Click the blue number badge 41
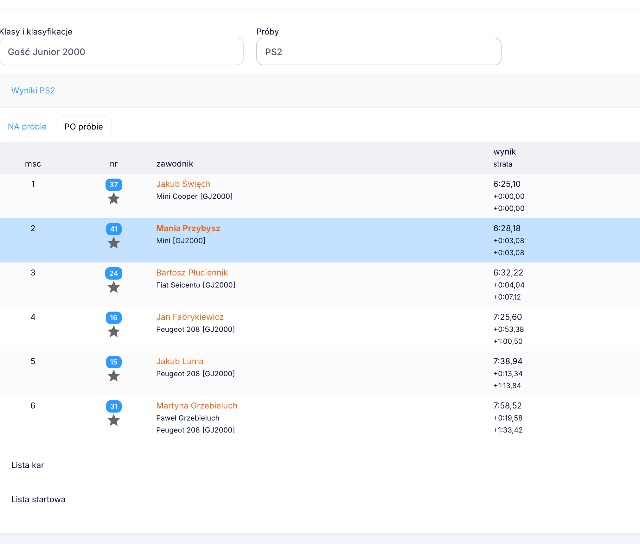This screenshot has height=544, width=640. pos(114,229)
